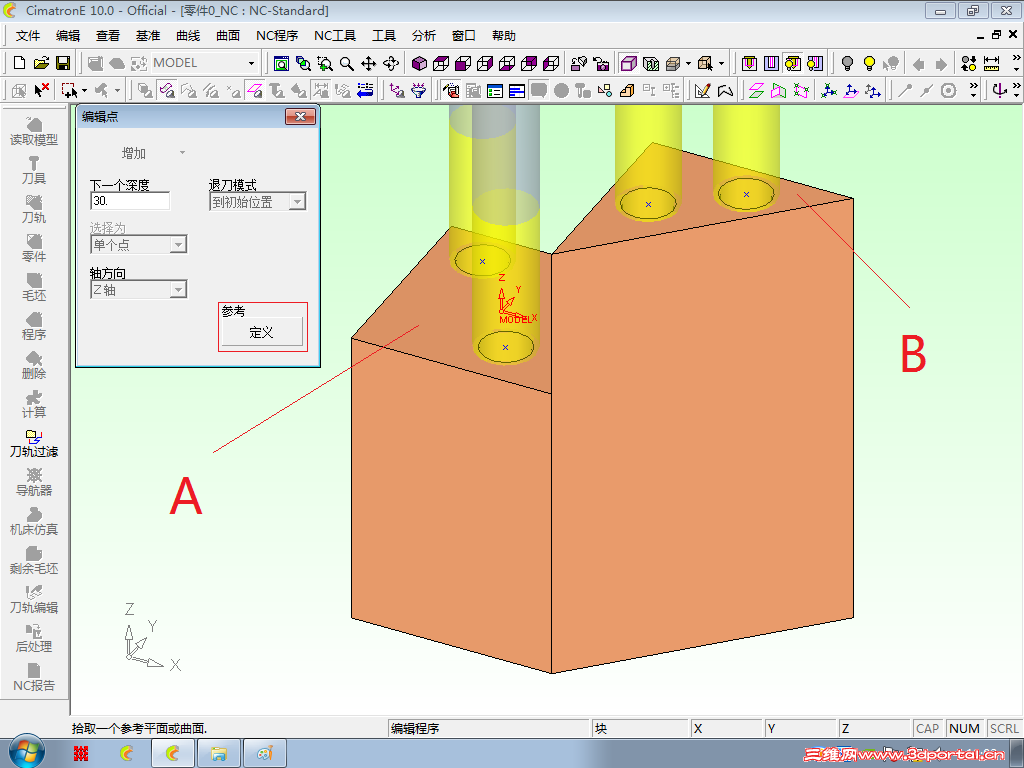The height and width of the screenshot is (768, 1024).
Task: Save the file with the floppy disk icon
Action: [63, 63]
